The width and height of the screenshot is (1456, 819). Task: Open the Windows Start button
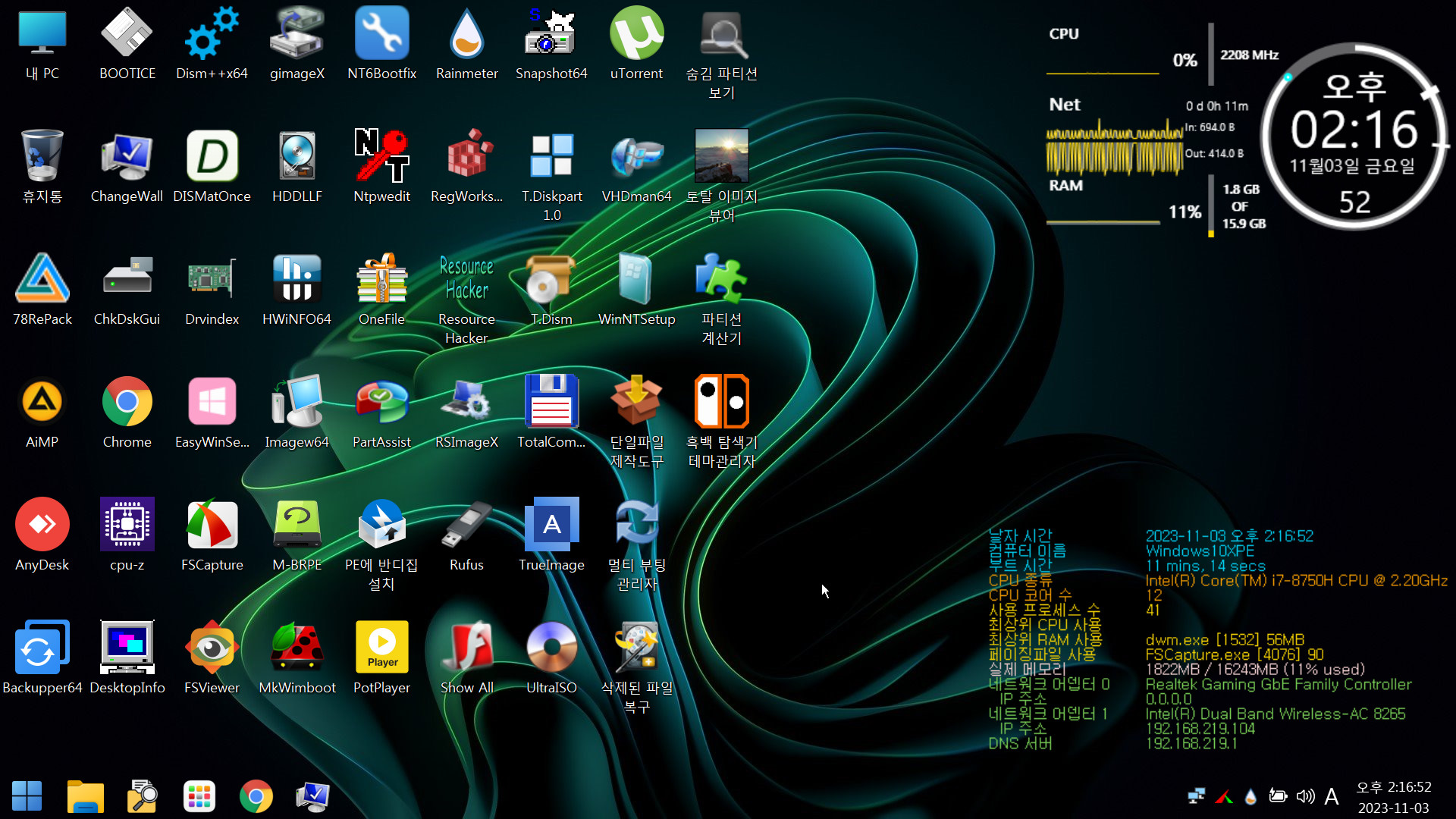pos(27,796)
